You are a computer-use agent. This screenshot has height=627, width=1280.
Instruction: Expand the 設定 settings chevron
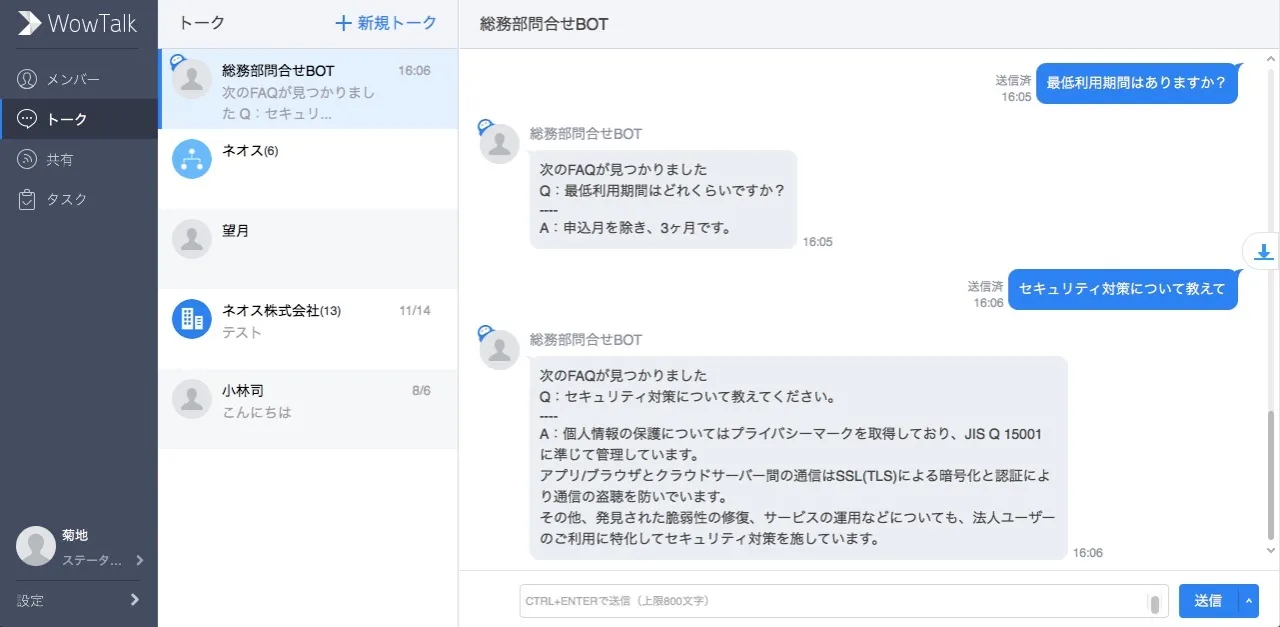click(134, 600)
